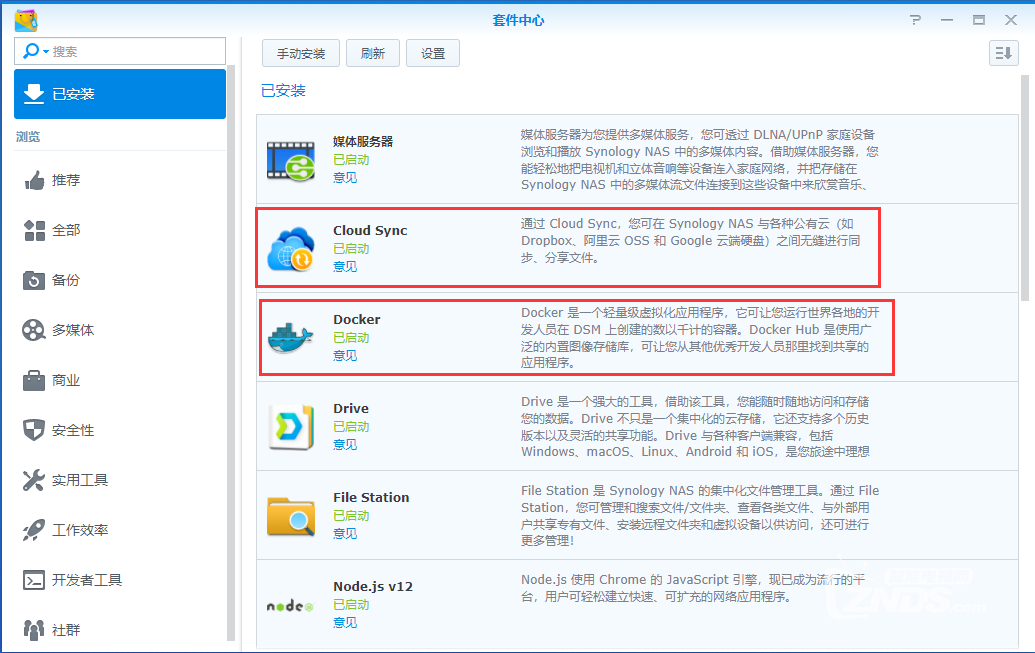Click the sidebar category list scrollbar
Viewport: 1035px width, 653px height.
pos(230,353)
